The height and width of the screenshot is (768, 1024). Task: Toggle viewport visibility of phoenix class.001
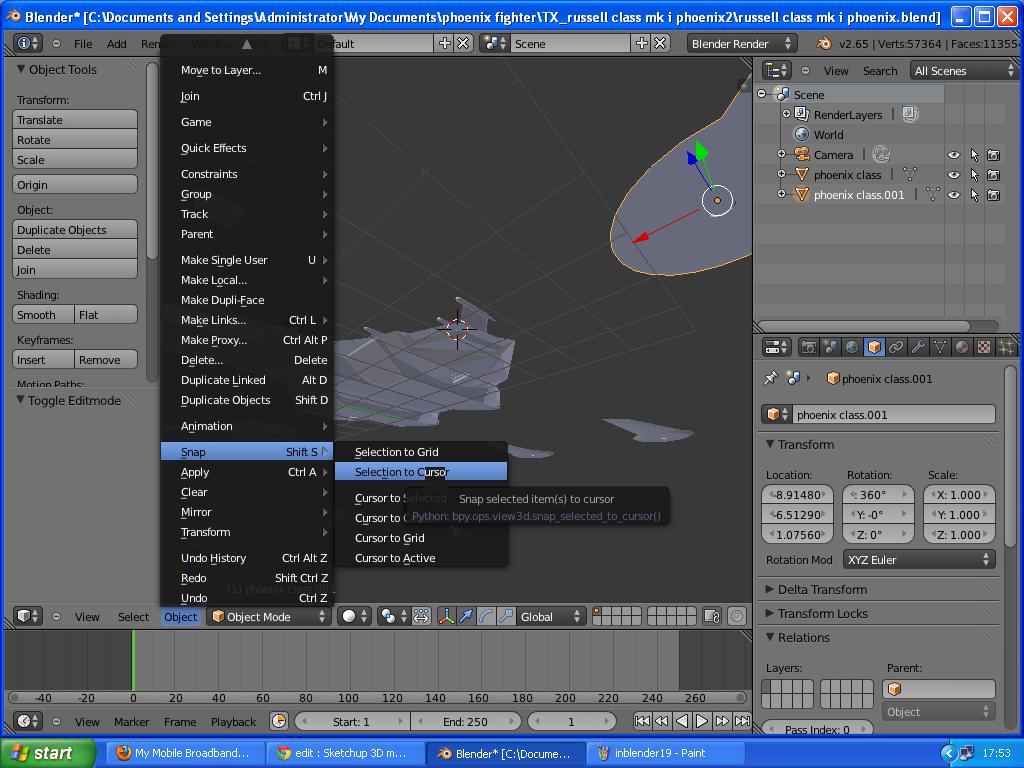954,195
